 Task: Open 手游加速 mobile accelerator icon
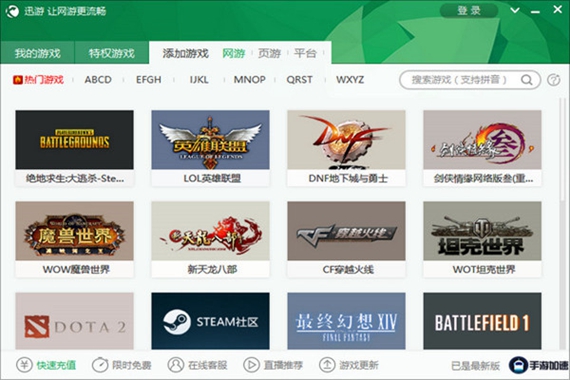point(518,365)
